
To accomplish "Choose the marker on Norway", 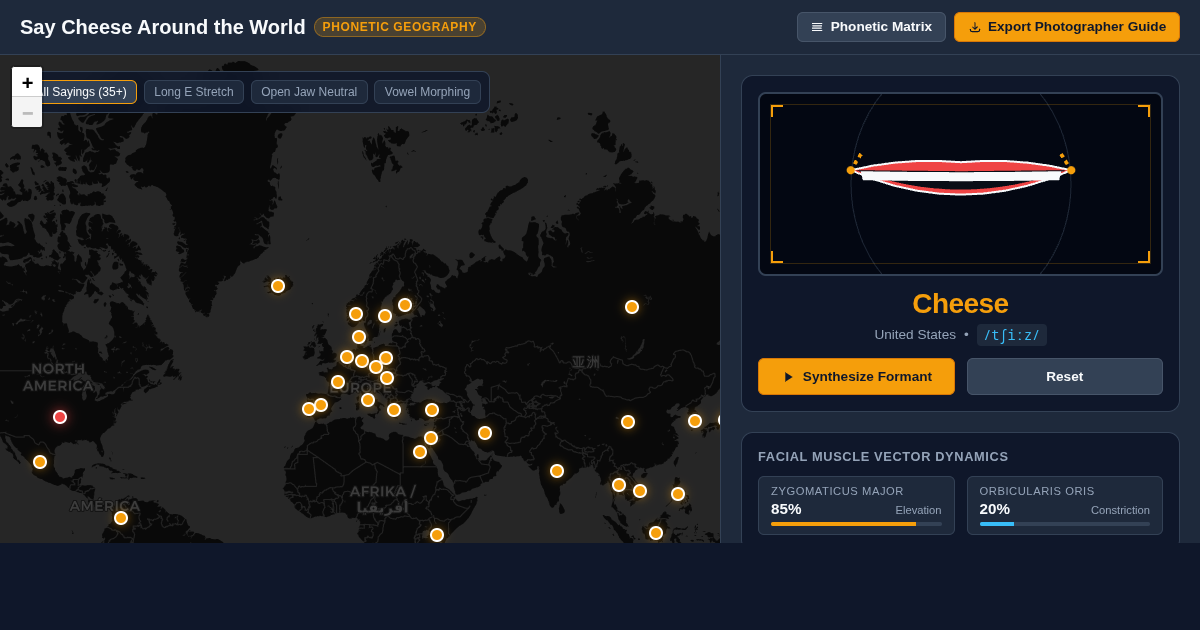I will 356,314.
